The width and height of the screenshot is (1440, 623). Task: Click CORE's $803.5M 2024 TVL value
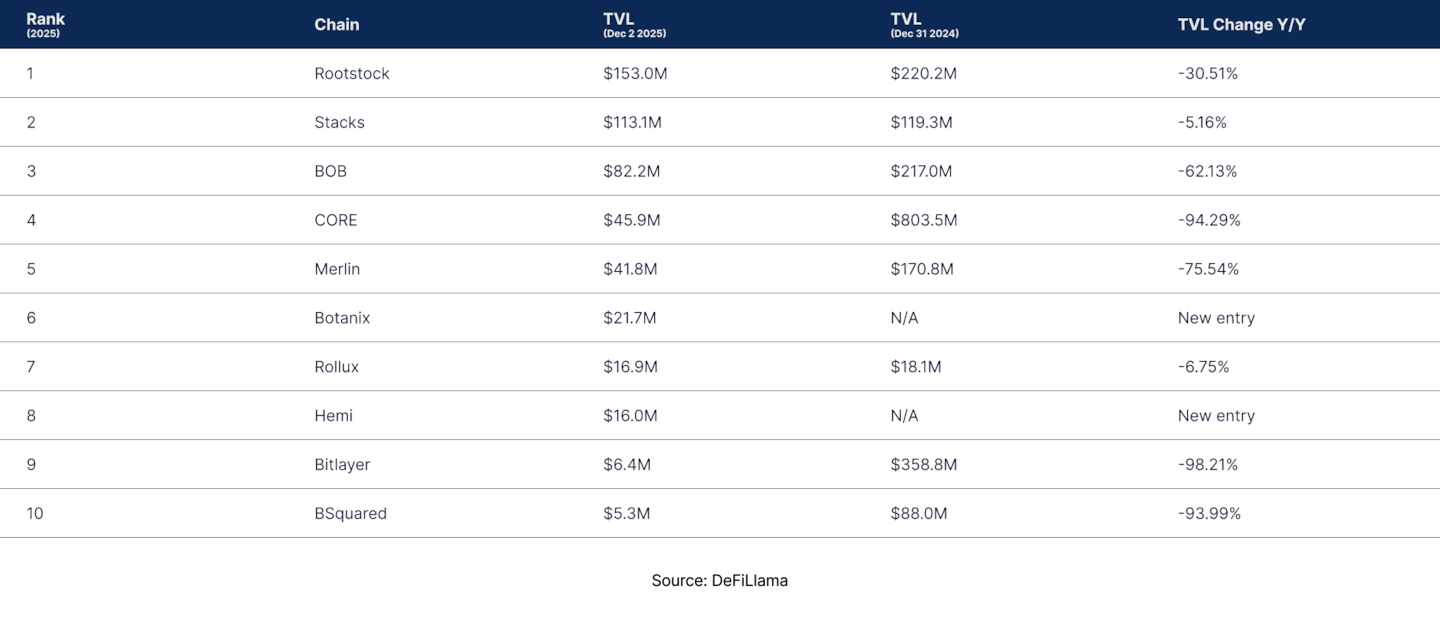point(924,221)
